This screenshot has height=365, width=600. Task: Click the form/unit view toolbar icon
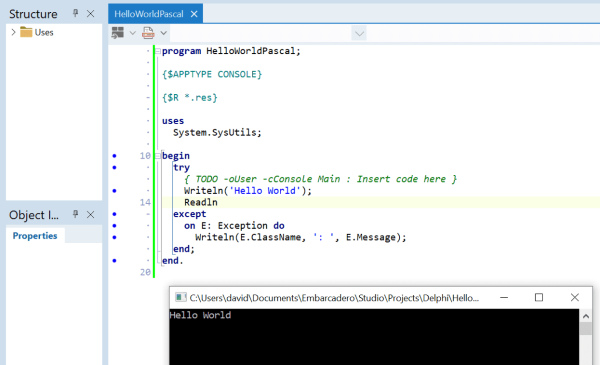(117, 33)
